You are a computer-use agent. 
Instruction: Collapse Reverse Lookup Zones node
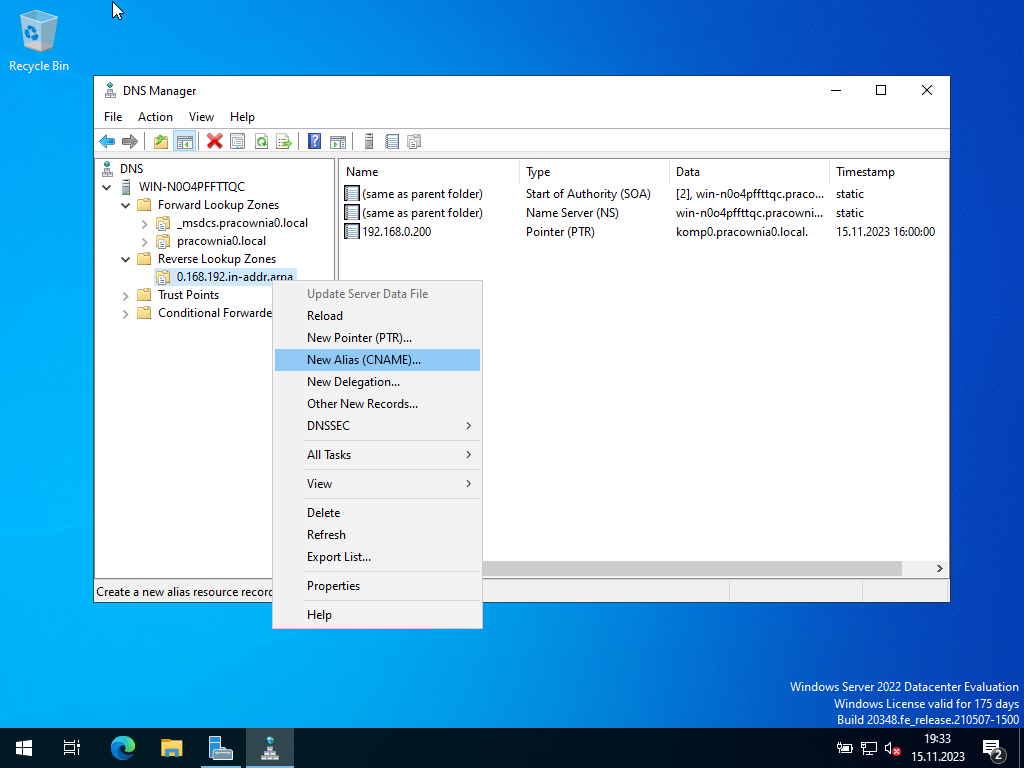point(125,259)
